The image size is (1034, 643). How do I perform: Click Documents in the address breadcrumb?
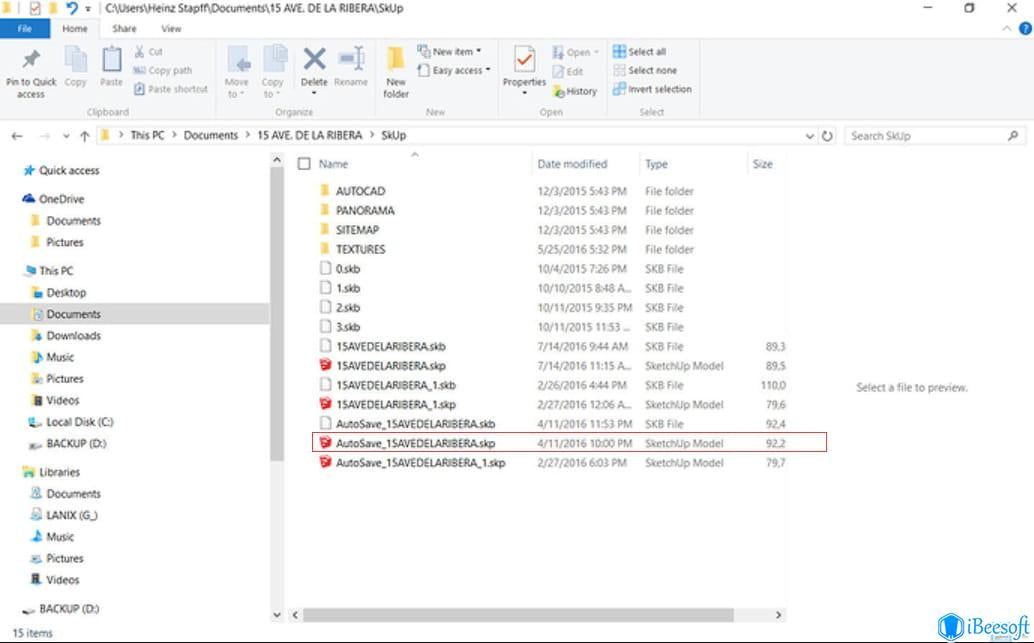[210, 135]
